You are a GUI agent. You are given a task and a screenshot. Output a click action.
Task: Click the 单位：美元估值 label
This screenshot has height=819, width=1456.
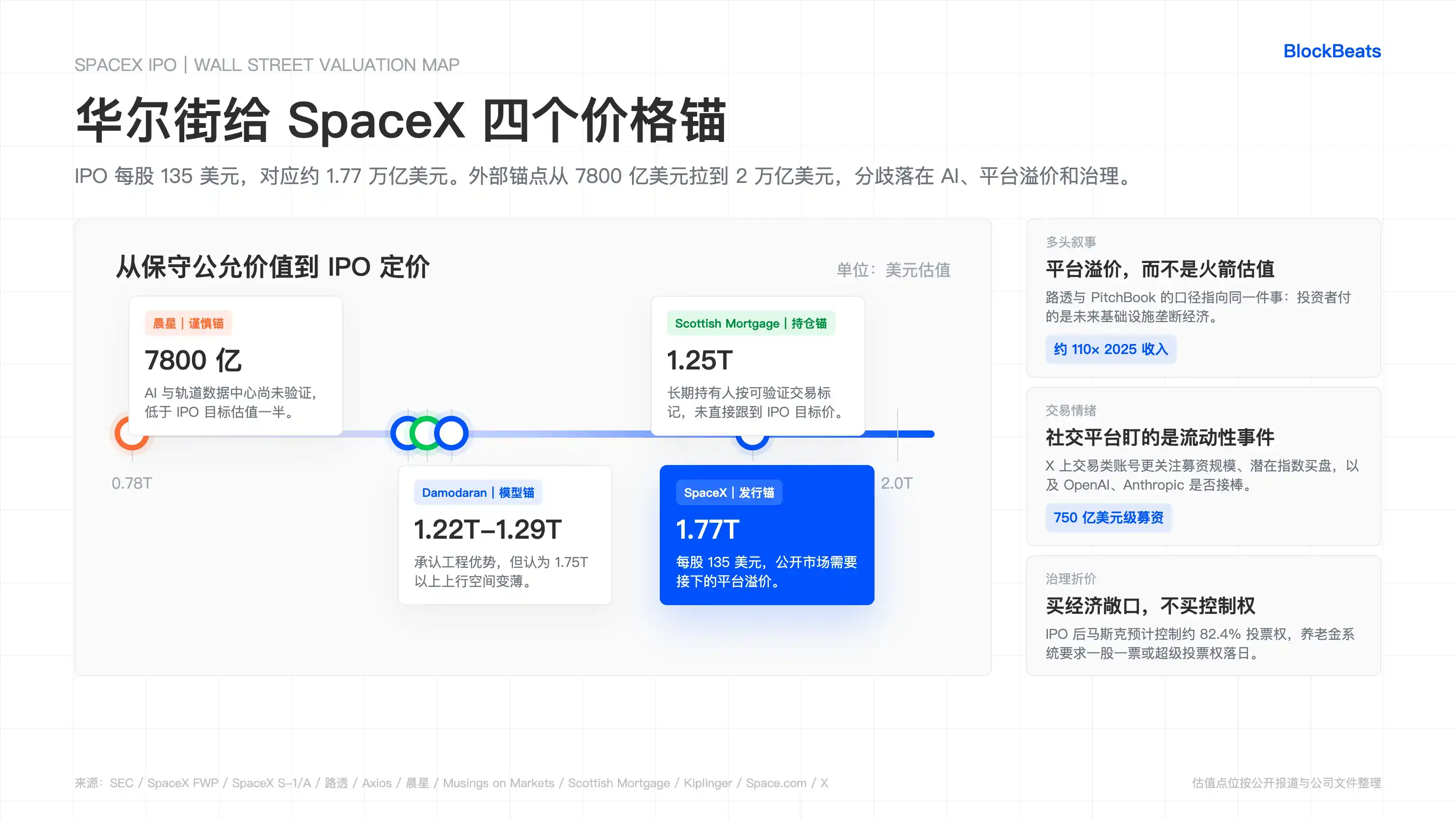pos(894,270)
